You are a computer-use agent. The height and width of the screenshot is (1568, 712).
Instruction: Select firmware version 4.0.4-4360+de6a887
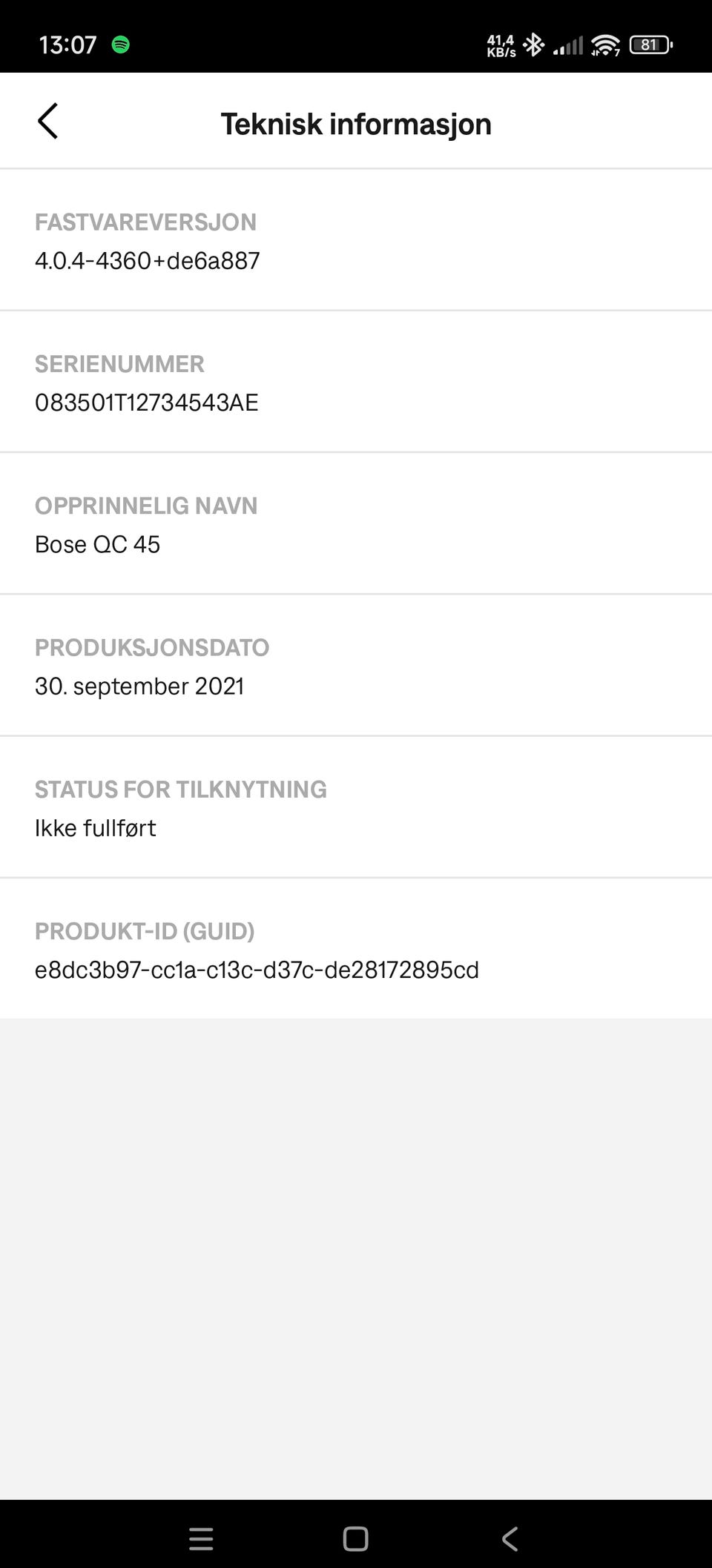pyautogui.click(x=148, y=261)
